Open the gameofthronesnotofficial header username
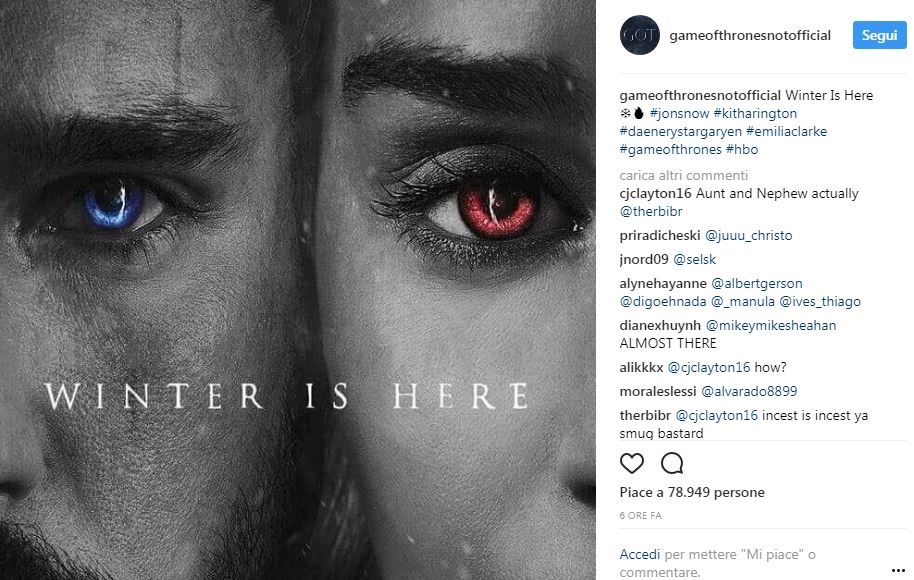The image size is (914, 580). 750,36
